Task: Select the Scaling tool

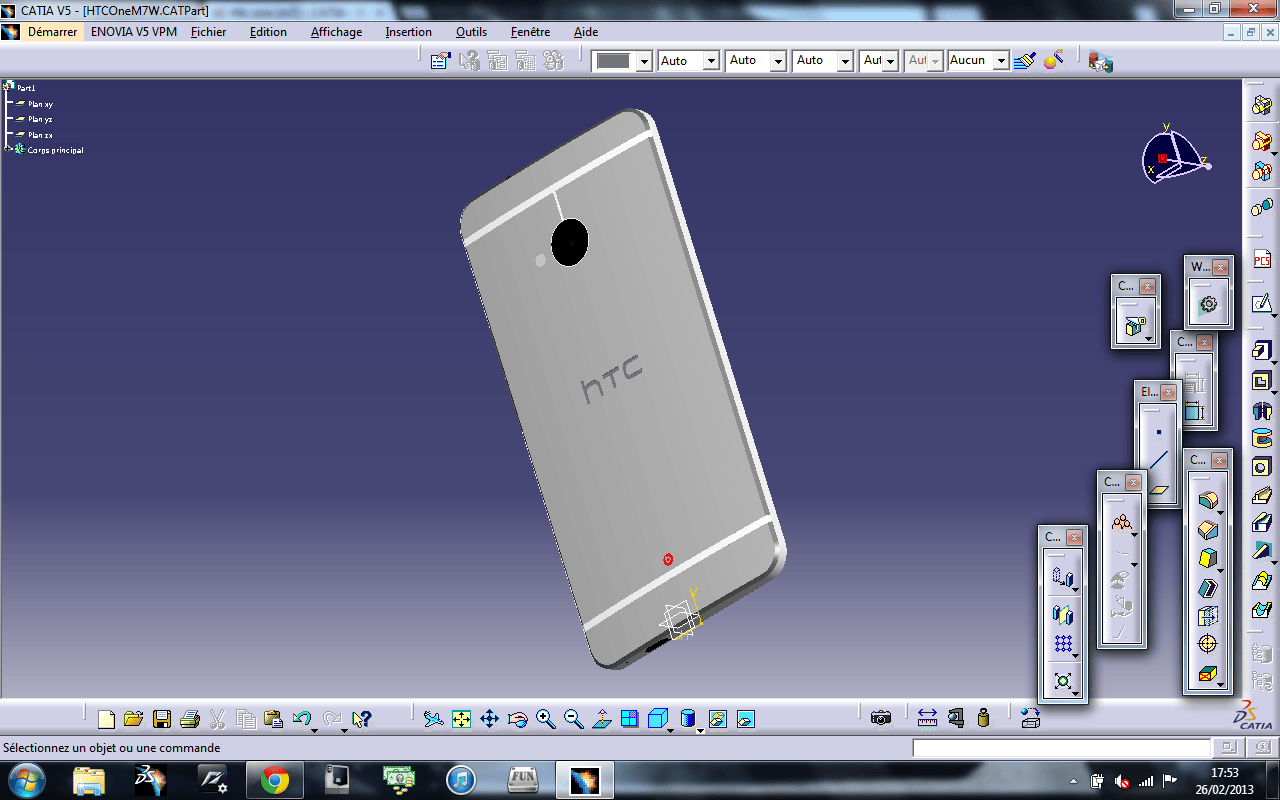Action: 1063,682
